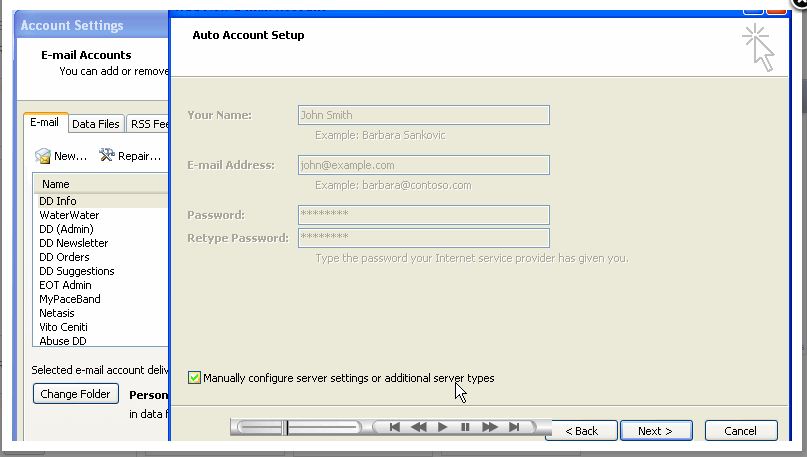Go to Next step in setup

point(656,431)
